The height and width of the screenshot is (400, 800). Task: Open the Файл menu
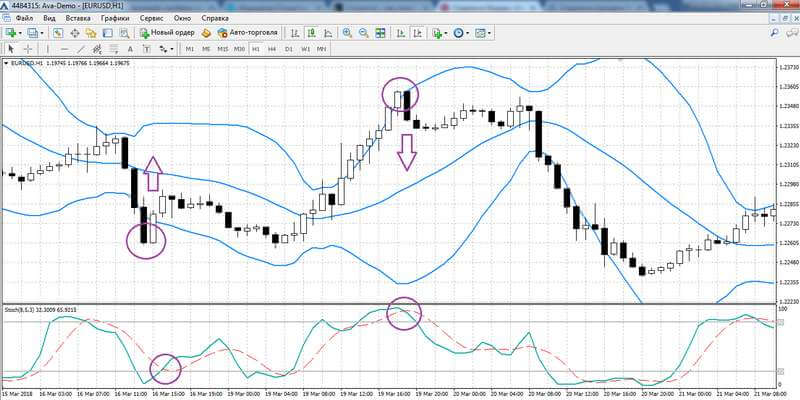pyautogui.click(x=24, y=18)
